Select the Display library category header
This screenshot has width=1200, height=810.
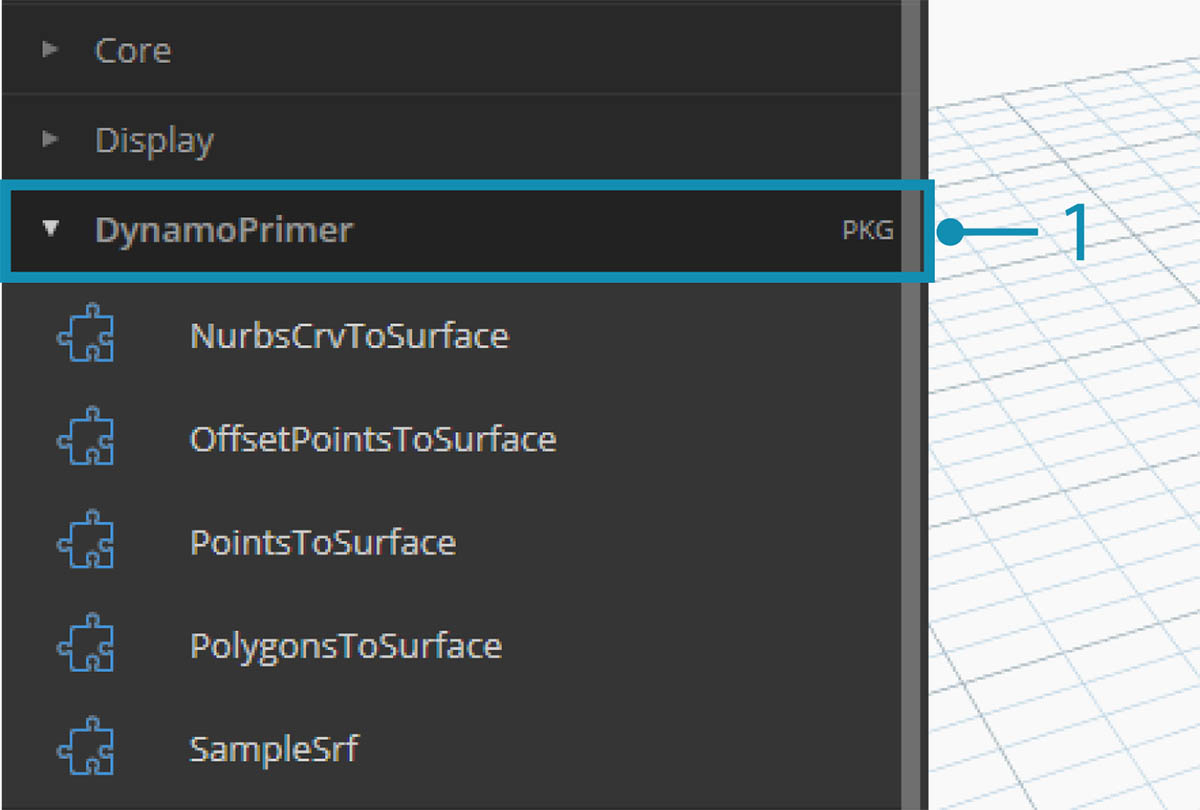click(x=154, y=140)
